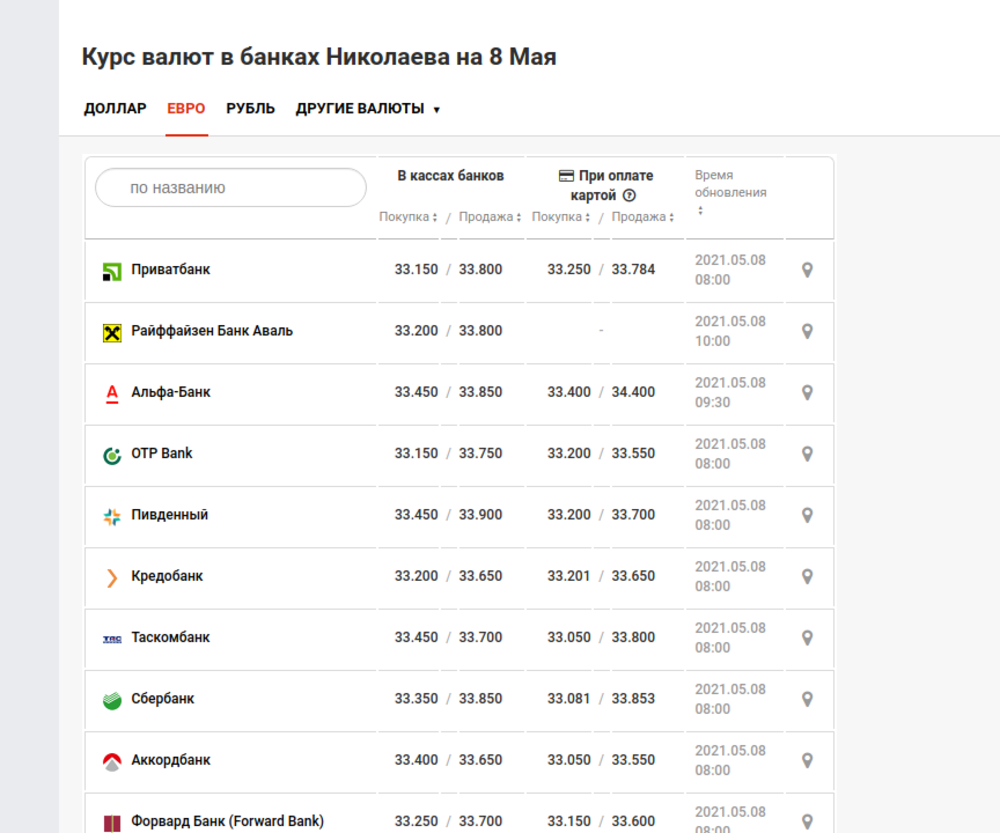Viewport: 1000px width, 833px height.
Task: Click the card payment help question icon
Action: click(629, 195)
